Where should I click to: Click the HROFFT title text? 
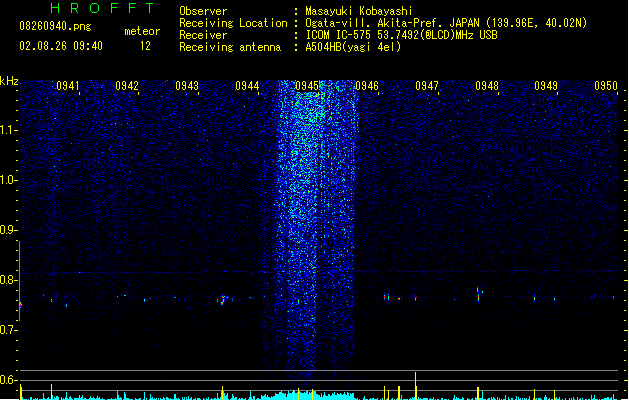[102, 8]
